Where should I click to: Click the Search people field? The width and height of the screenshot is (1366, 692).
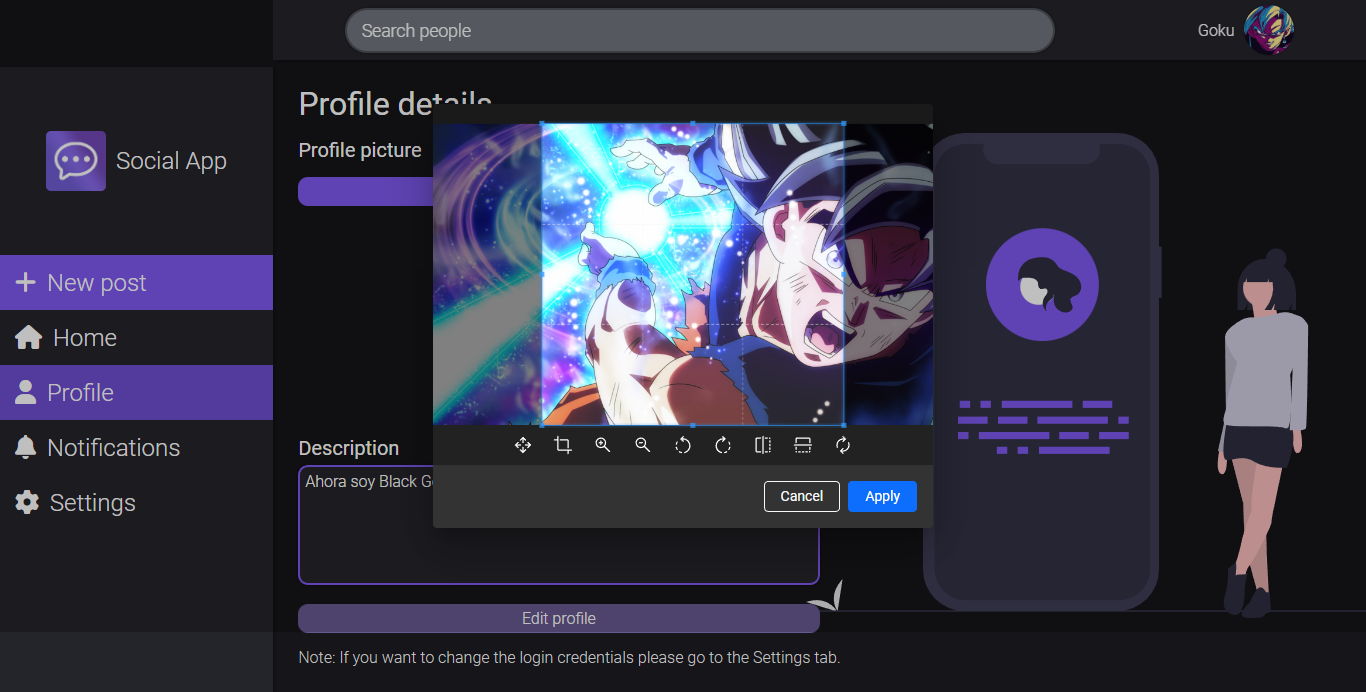coord(700,31)
